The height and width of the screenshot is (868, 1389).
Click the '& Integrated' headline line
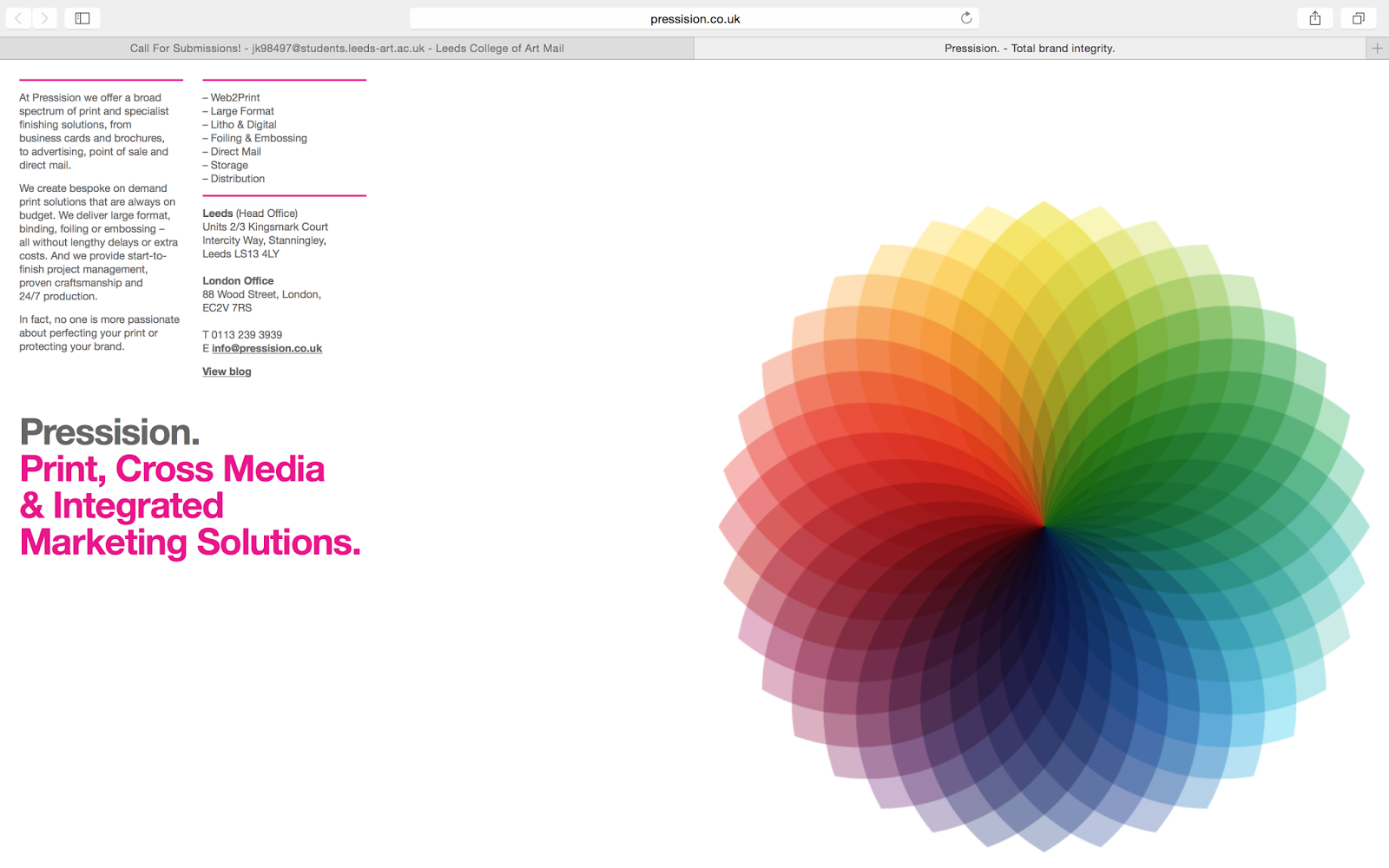point(122,506)
